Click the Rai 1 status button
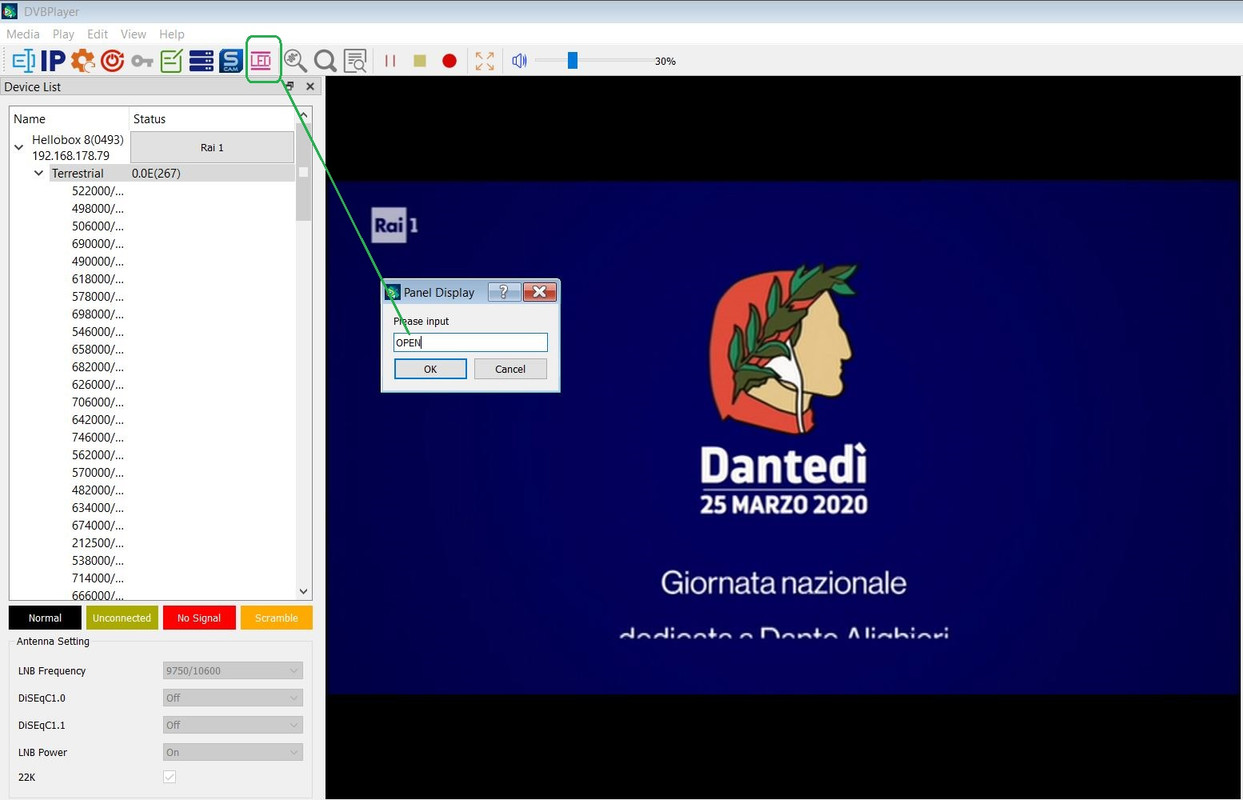 (x=212, y=148)
